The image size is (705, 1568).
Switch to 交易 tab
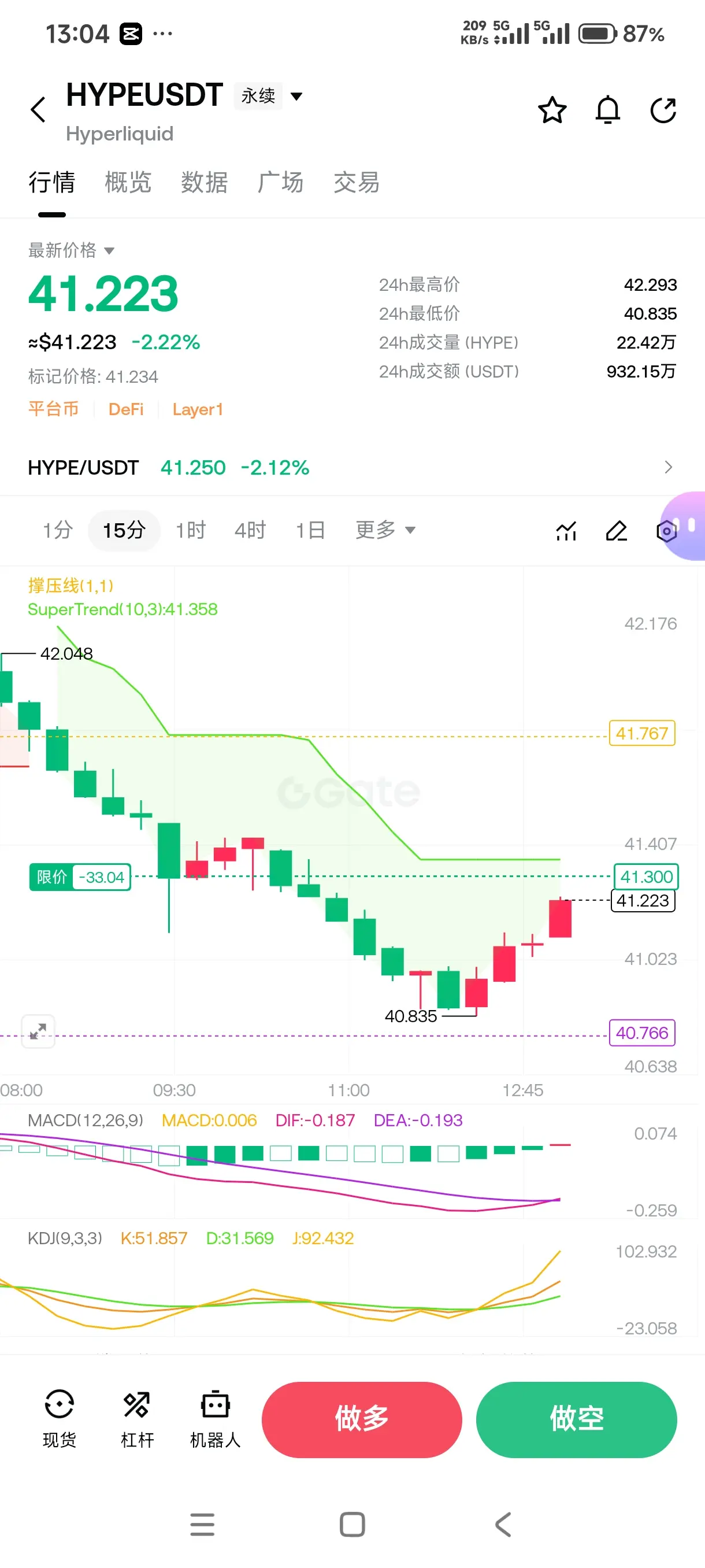(357, 183)
